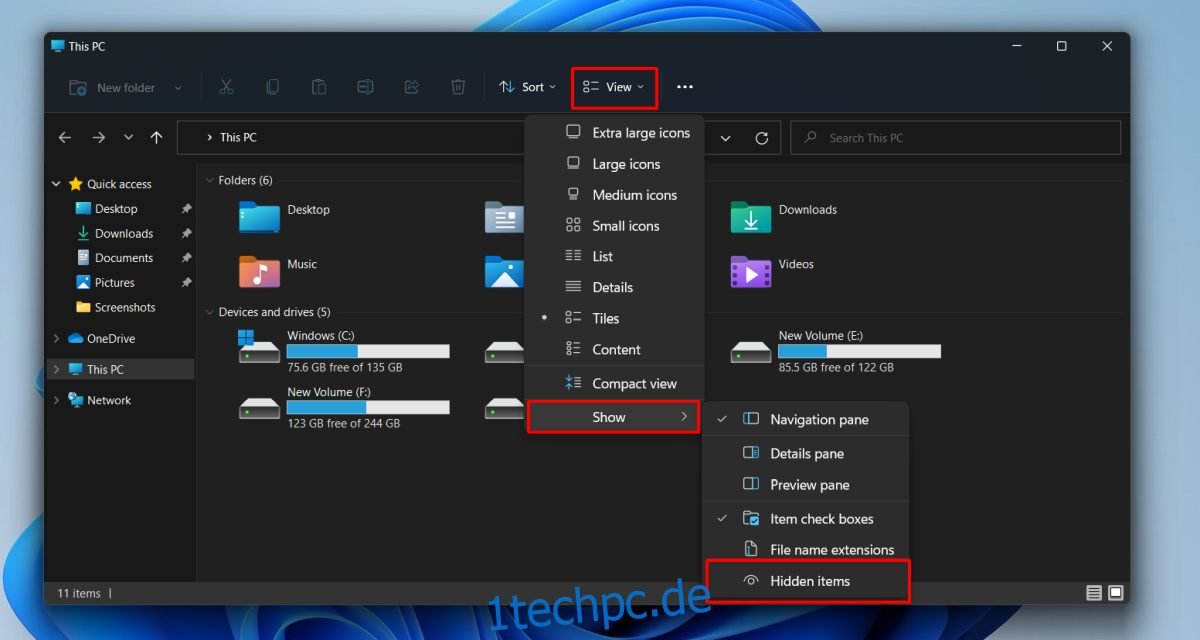Select the Content layout option
The height and width of the screenshot is (640, 1200).
click(x=614, y=349)
